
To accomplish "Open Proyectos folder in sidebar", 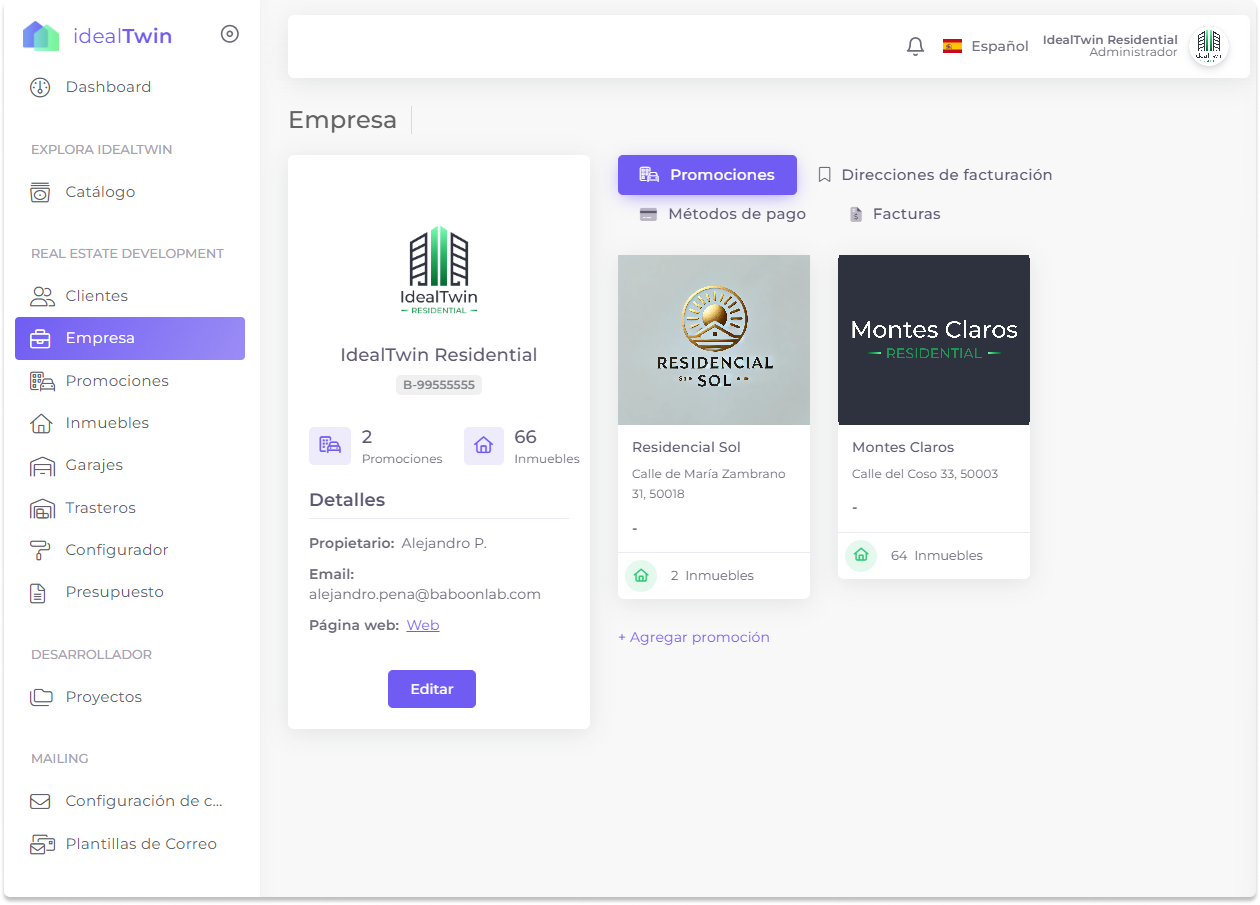I will click(x=103, y=697).
